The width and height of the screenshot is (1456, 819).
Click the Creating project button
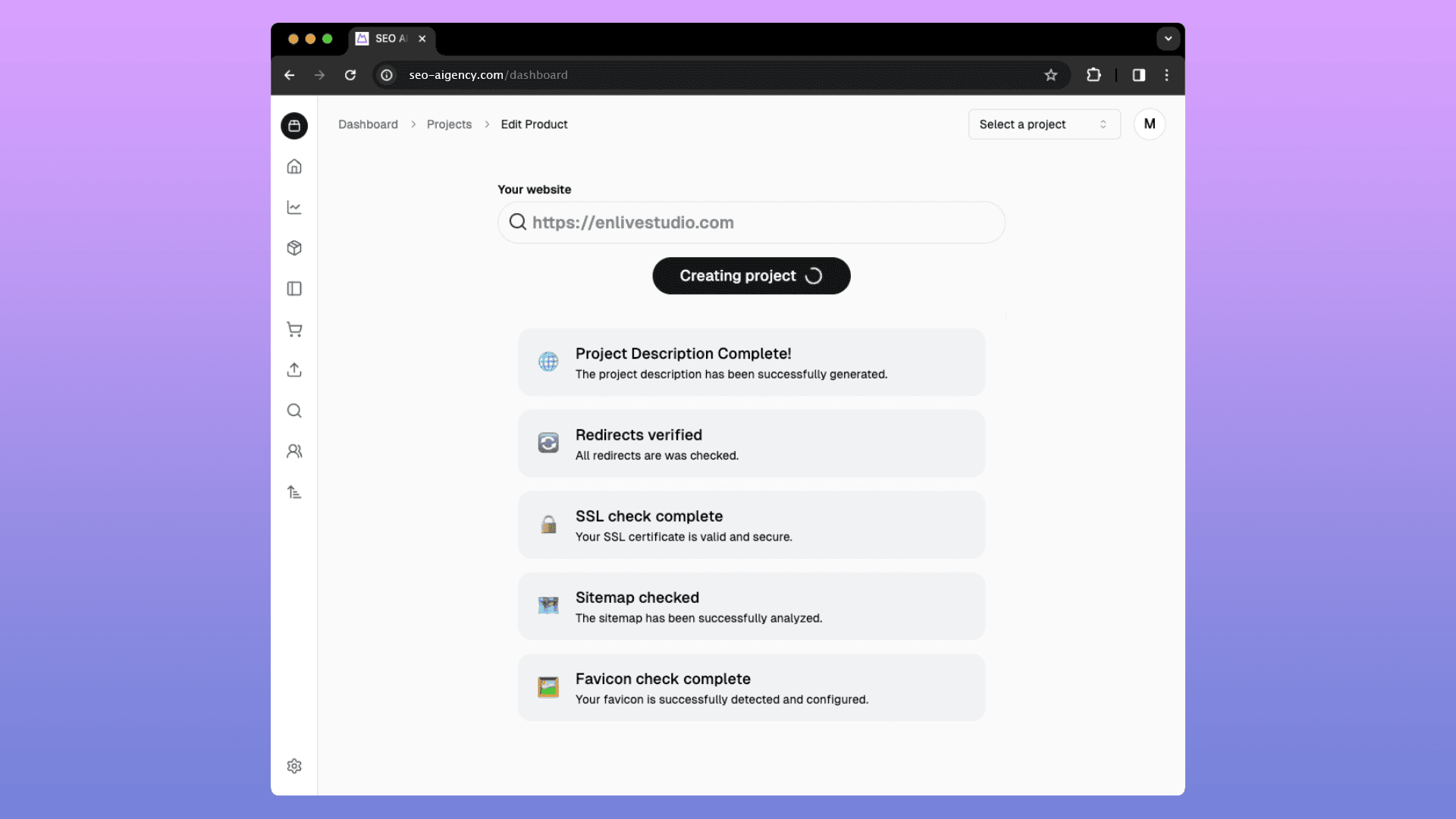(751, 275)
